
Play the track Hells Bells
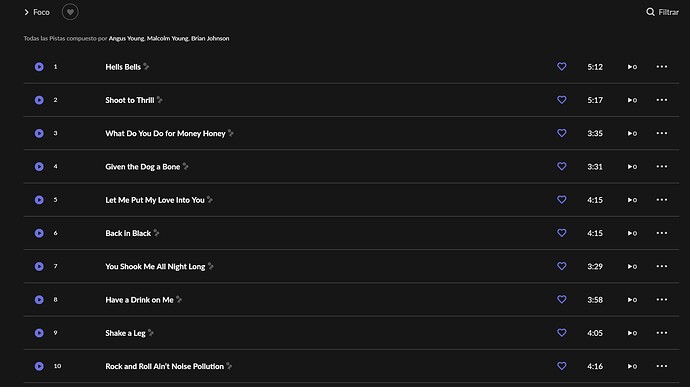(39, 67)
